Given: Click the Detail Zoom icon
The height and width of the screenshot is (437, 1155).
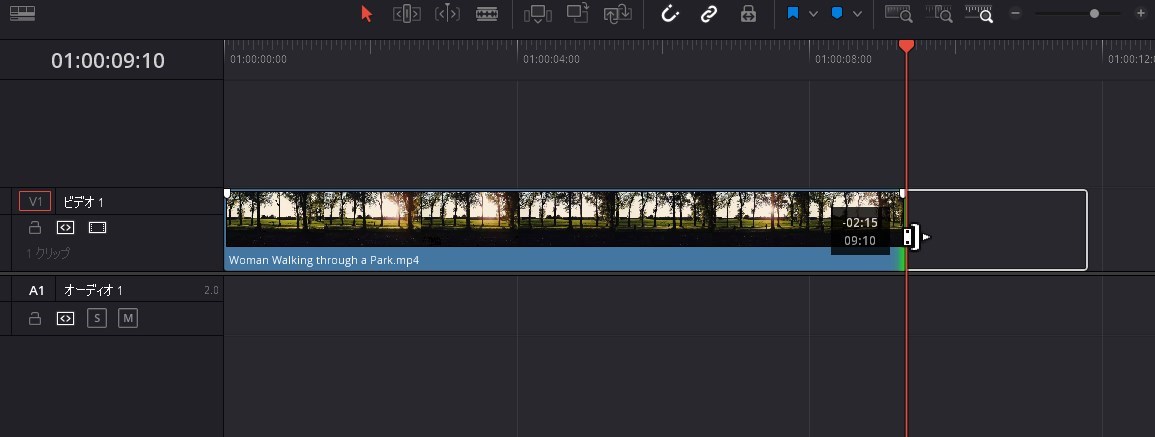Looking at the screenshot, I should click(x=939, y=13).
